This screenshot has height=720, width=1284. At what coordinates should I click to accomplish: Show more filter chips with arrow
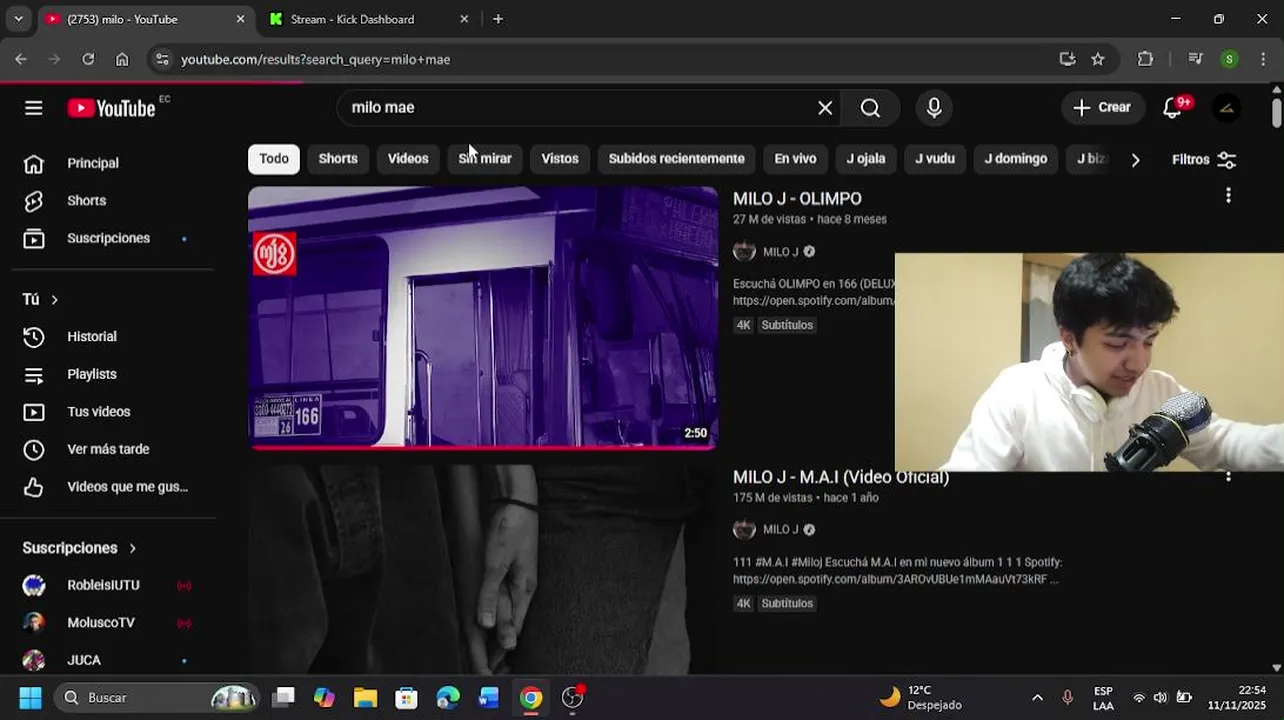1135,159
